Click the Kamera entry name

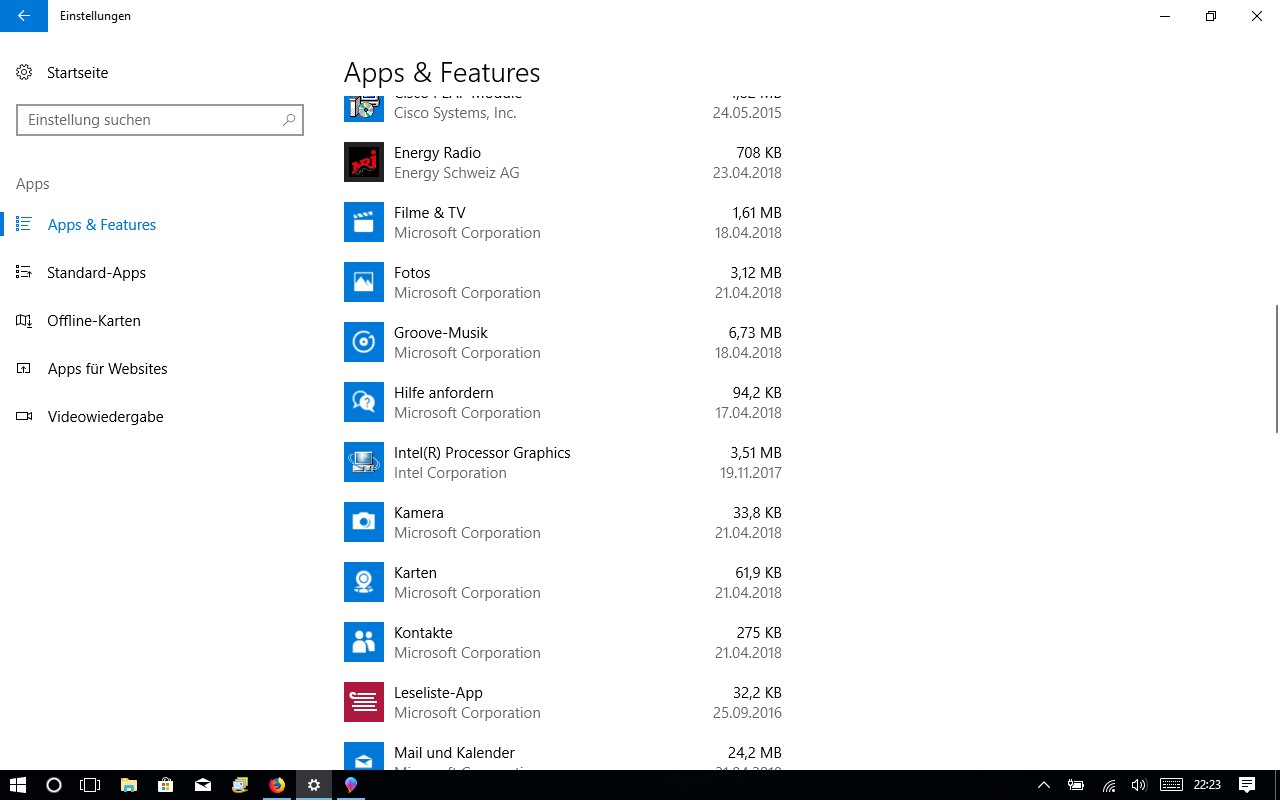tap(419, 513)
